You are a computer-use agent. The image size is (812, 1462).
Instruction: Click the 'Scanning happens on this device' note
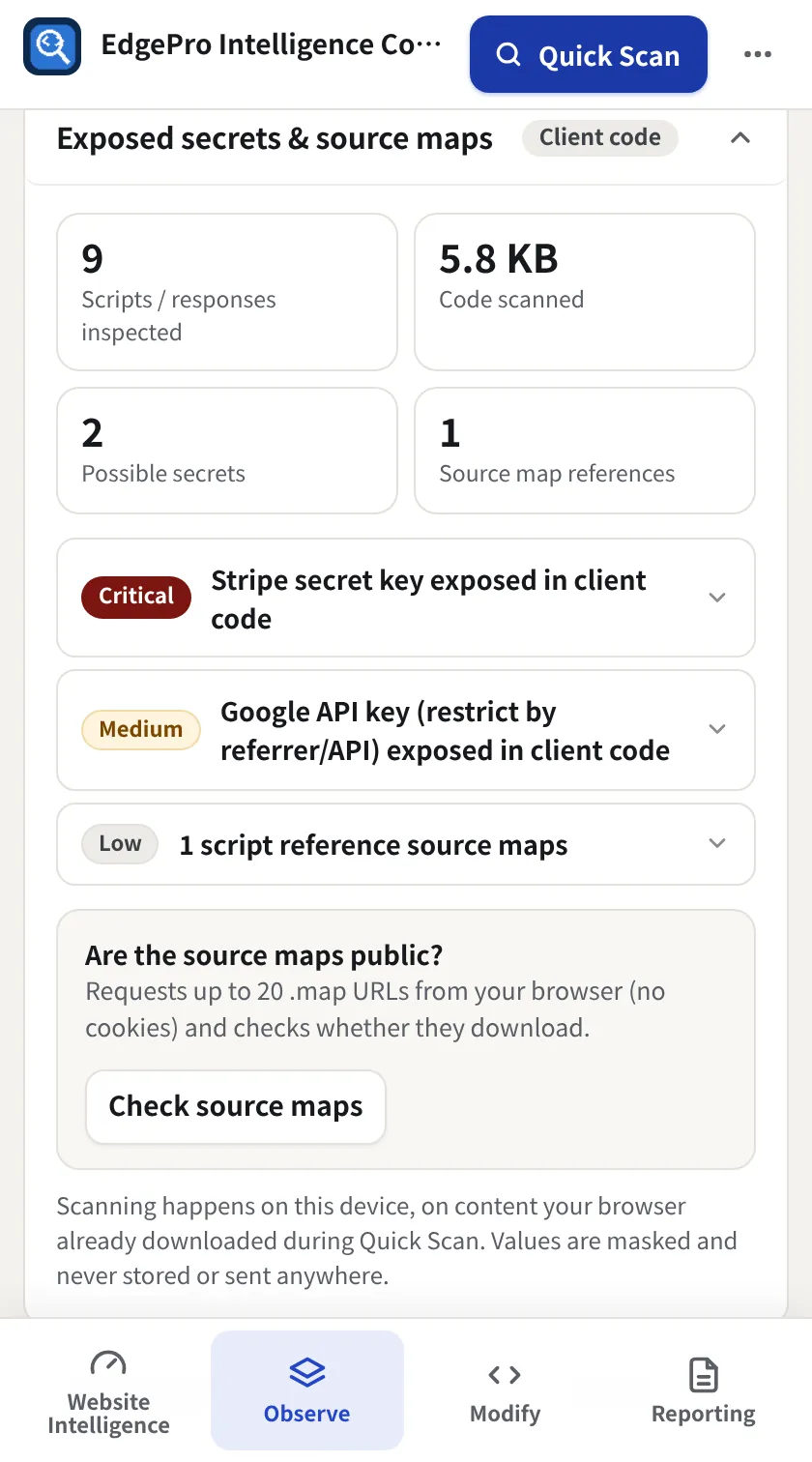coord(397,1241)
